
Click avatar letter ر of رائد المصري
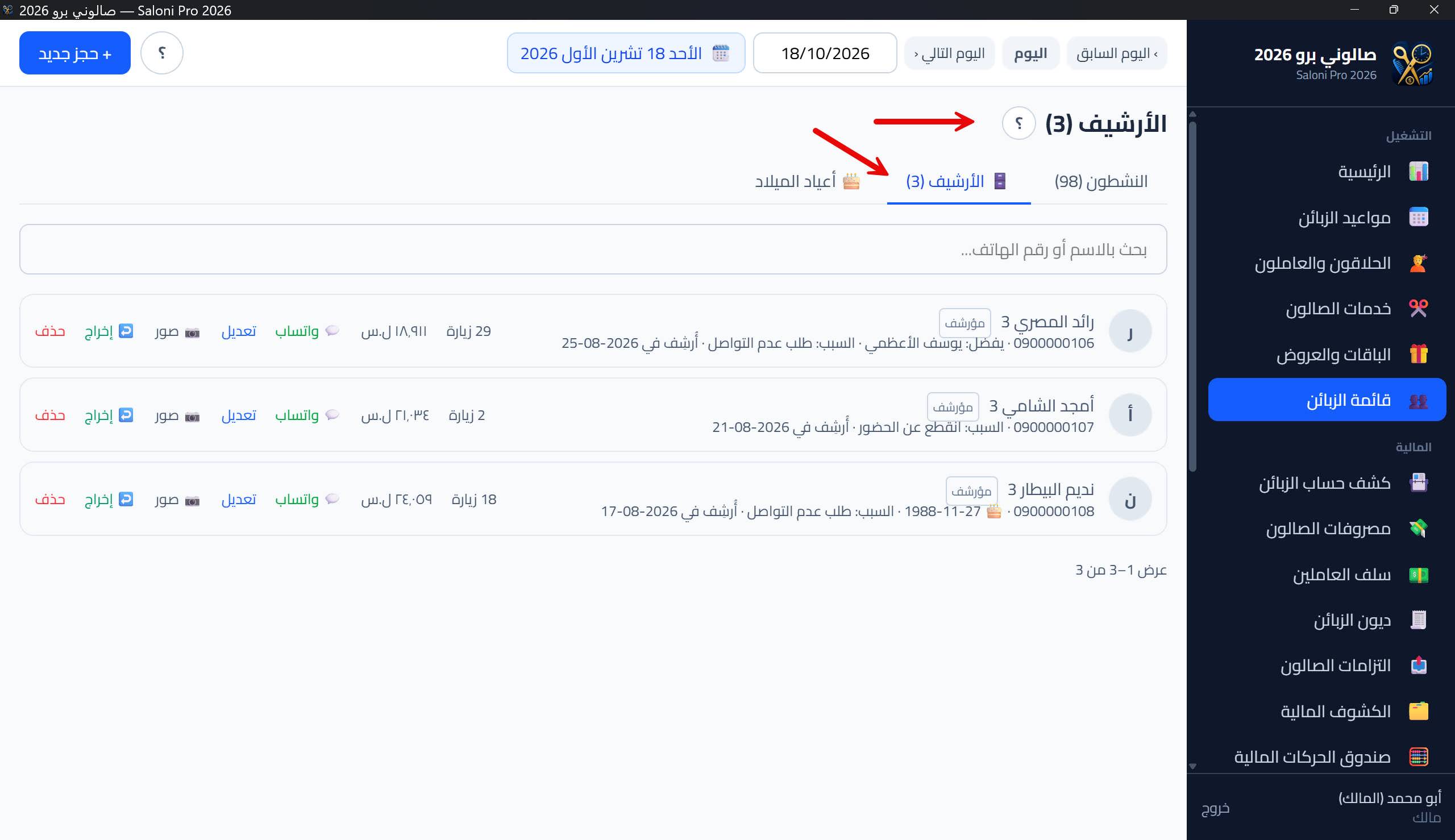tap(1130, 331)
